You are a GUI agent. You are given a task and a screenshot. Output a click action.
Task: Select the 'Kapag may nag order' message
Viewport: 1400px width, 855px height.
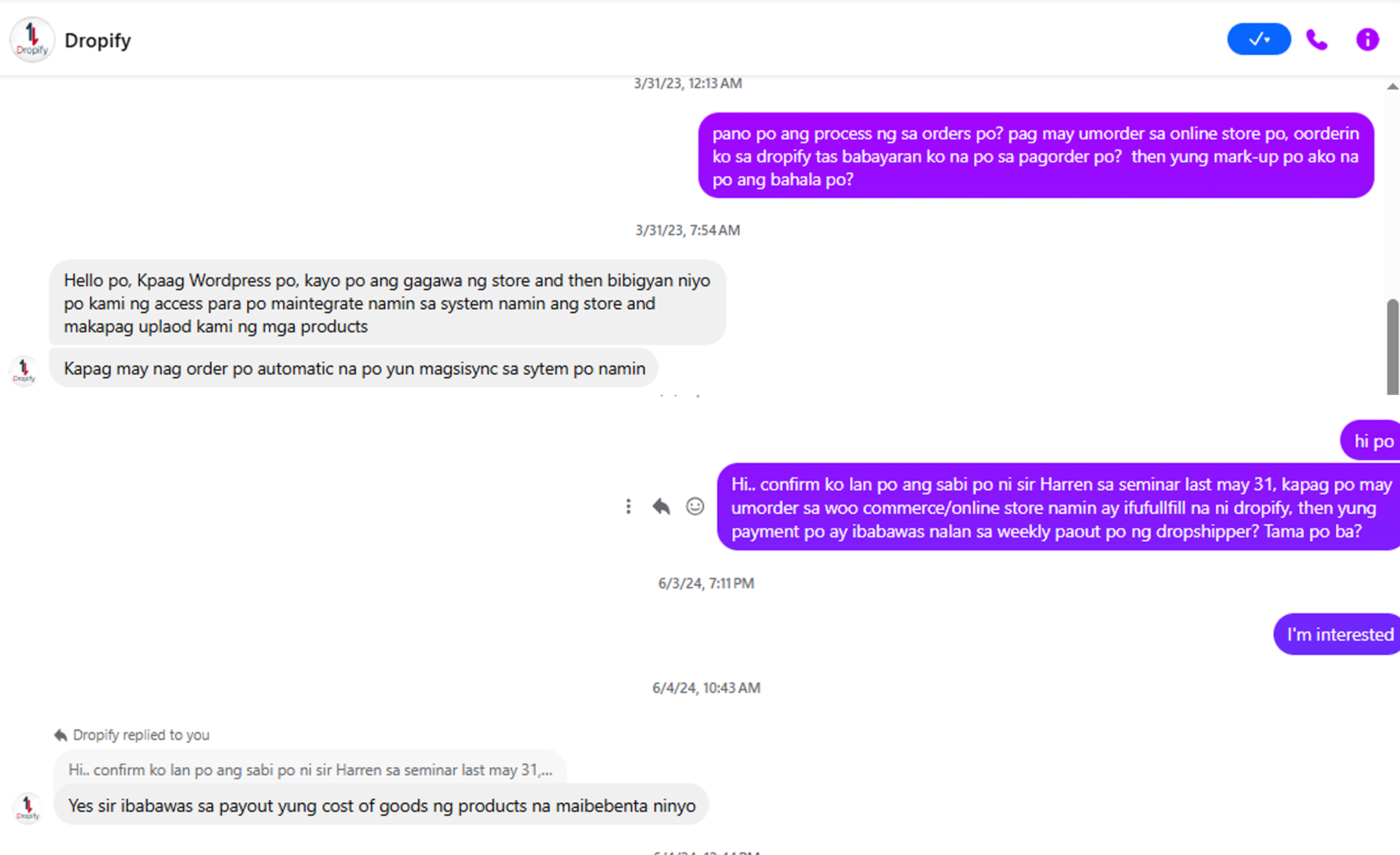[354, 369]
